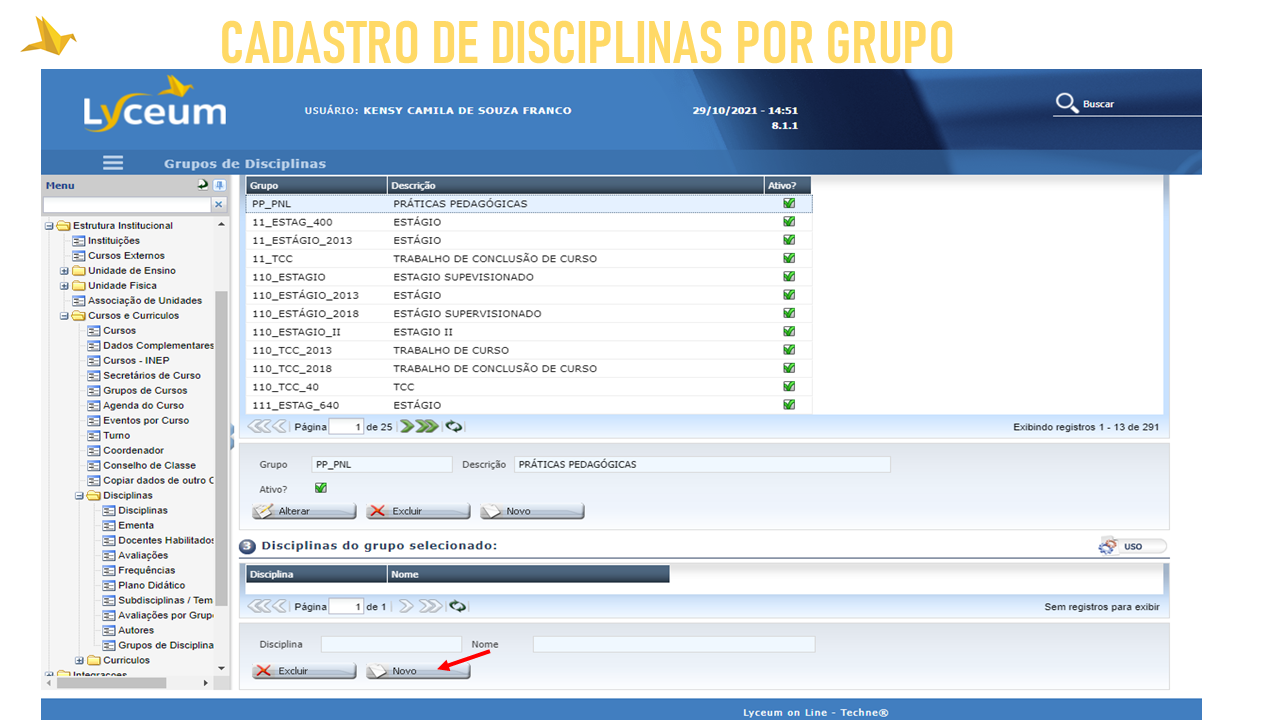The image size is (1280, 720).
Task: Click the page number field in groups grid
Action: (x=346, y=426)
